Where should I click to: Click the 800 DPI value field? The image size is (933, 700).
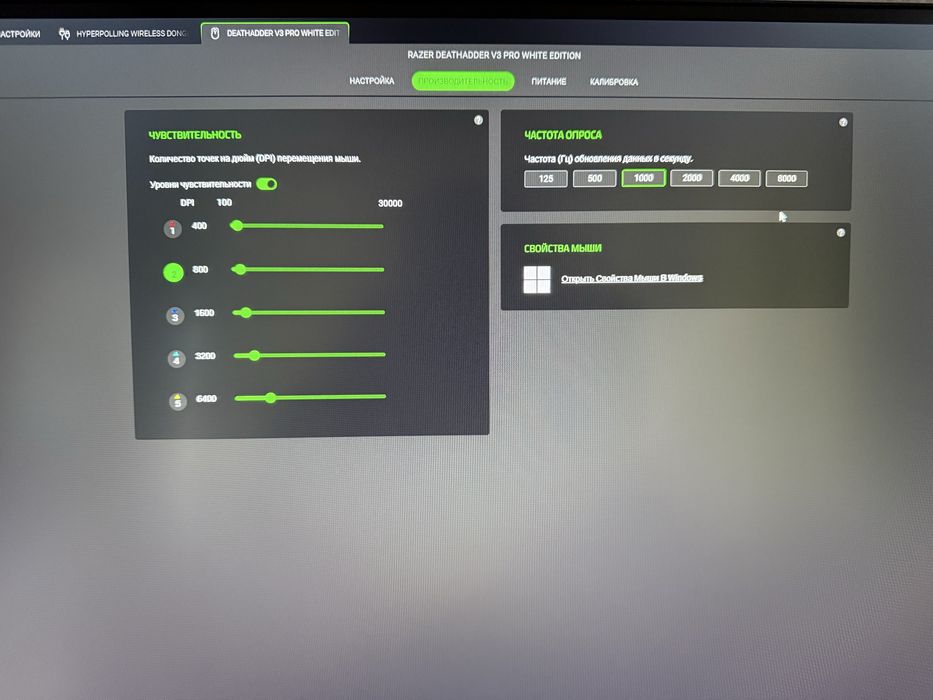coord(201,269)
